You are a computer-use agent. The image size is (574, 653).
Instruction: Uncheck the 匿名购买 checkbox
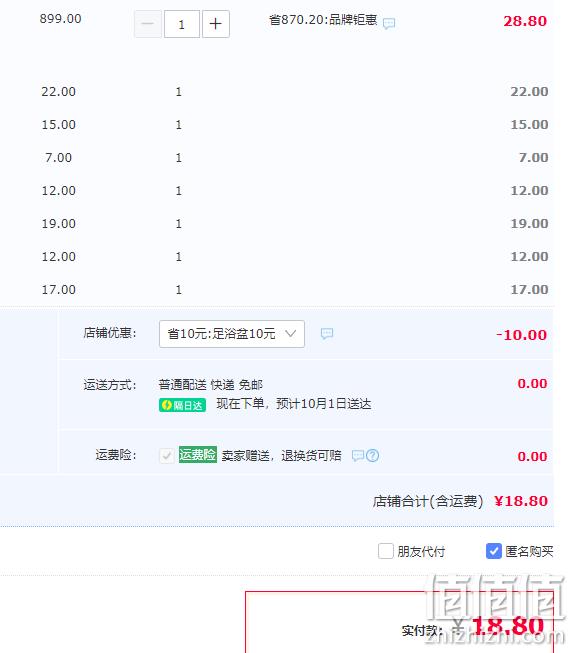(494, 551)
